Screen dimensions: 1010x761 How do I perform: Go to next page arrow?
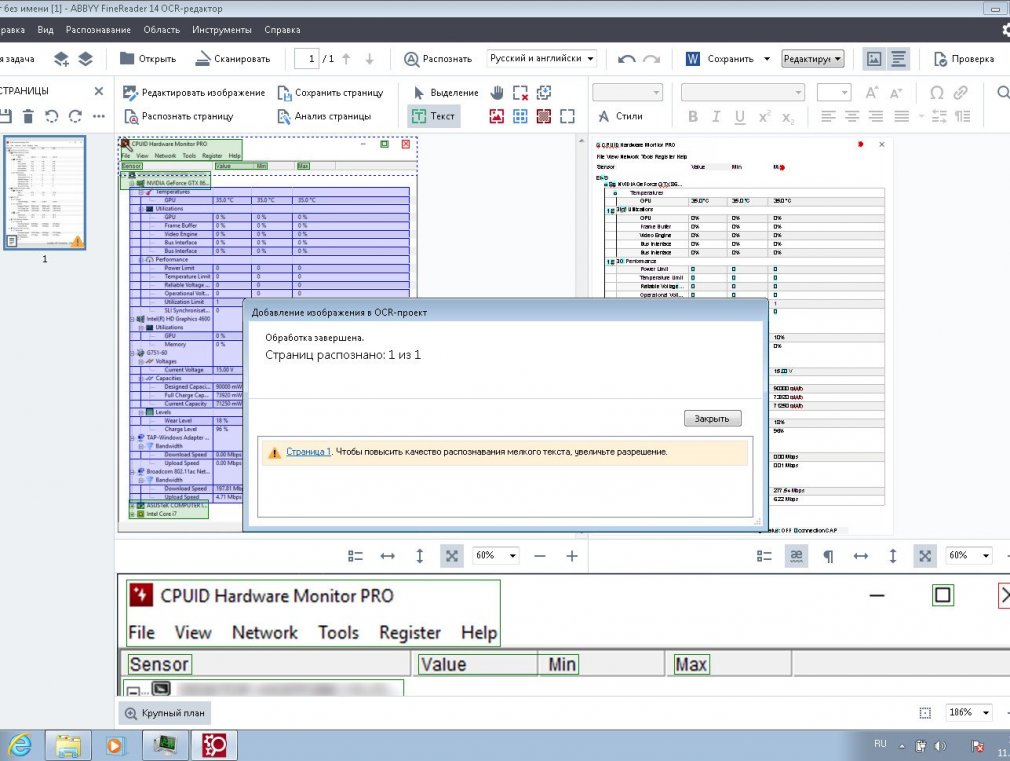[370, 59]
